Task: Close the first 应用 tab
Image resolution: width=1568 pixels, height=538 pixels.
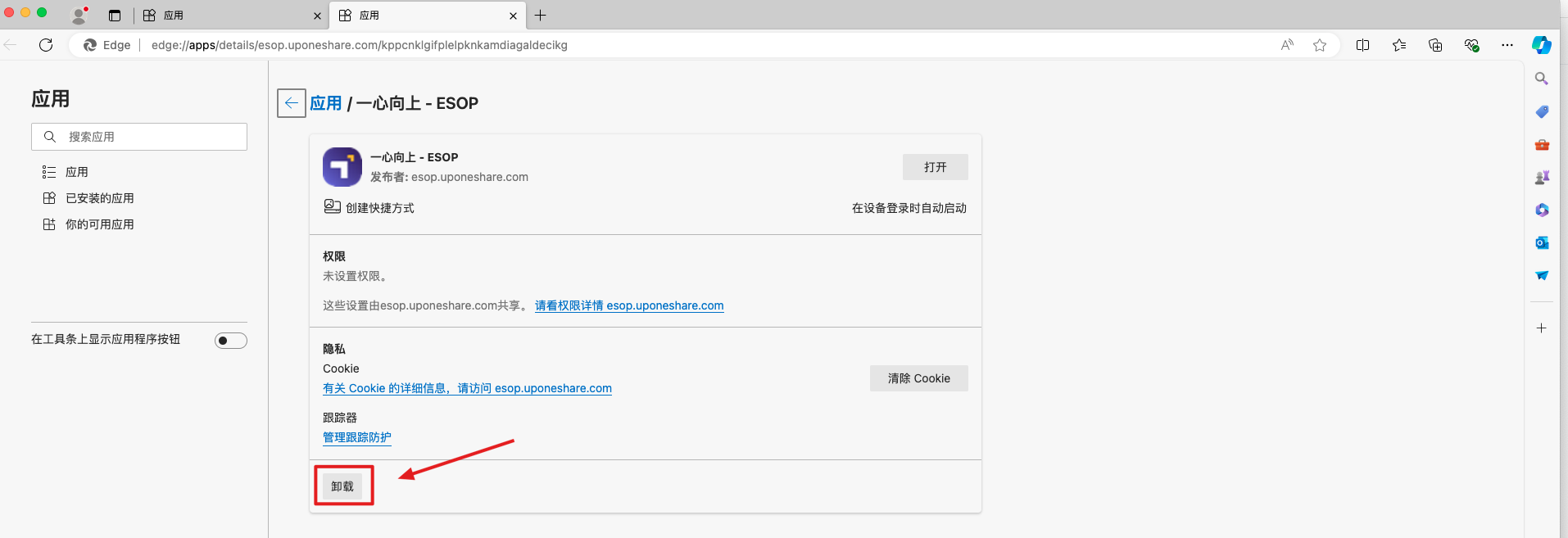Action: pyautogui.click(x=317, y=16)
